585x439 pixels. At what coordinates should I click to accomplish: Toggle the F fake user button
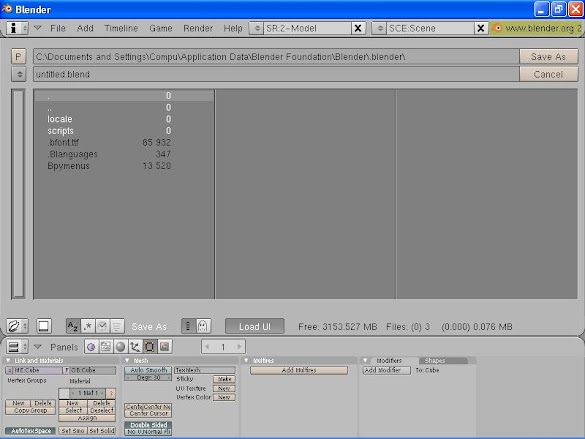66,370
